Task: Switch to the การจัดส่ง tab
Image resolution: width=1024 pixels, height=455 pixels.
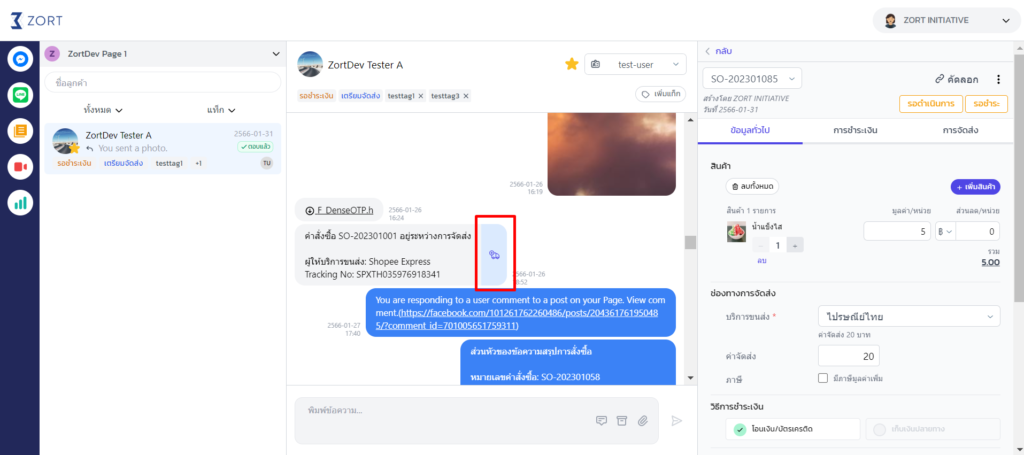Action: [x=960, y=131]
